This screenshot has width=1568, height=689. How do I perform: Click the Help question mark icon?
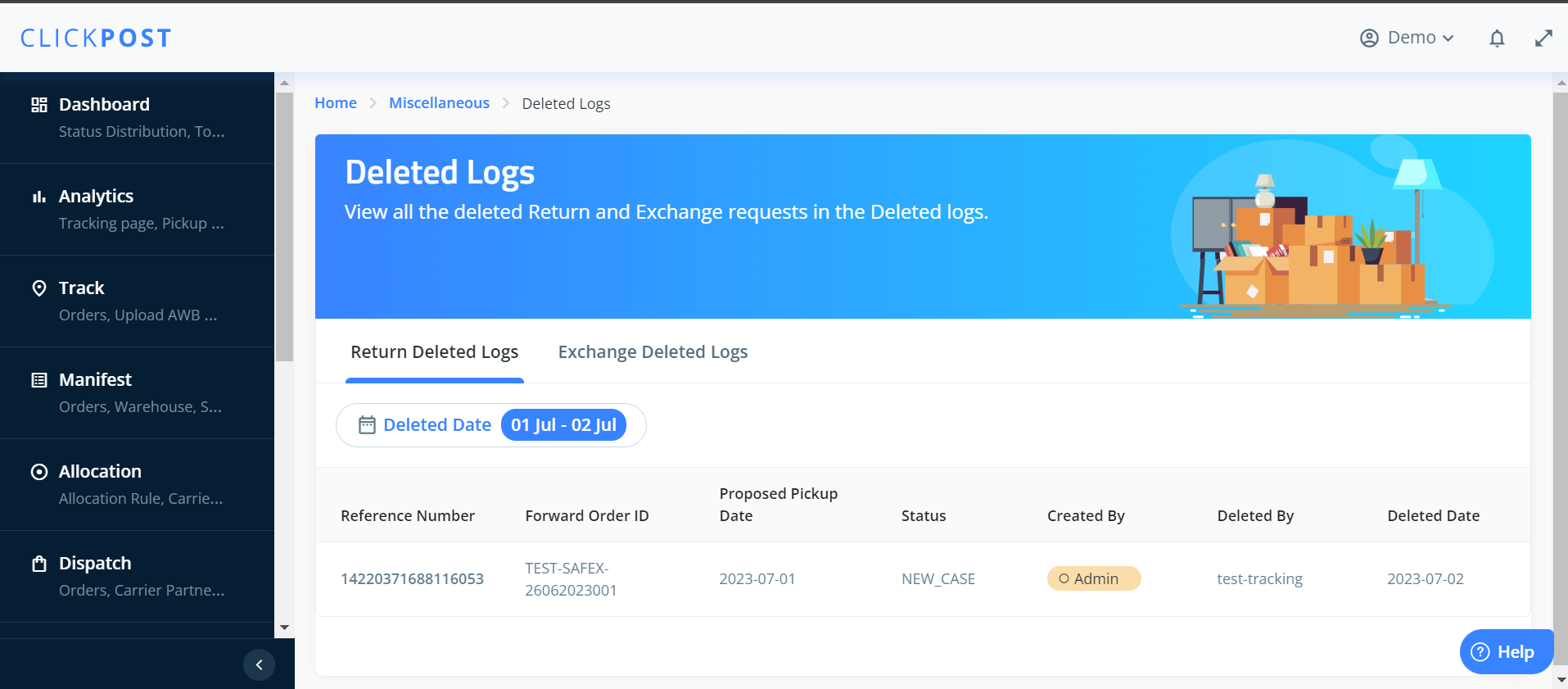pyautogui.click(x=1480, y=652)
